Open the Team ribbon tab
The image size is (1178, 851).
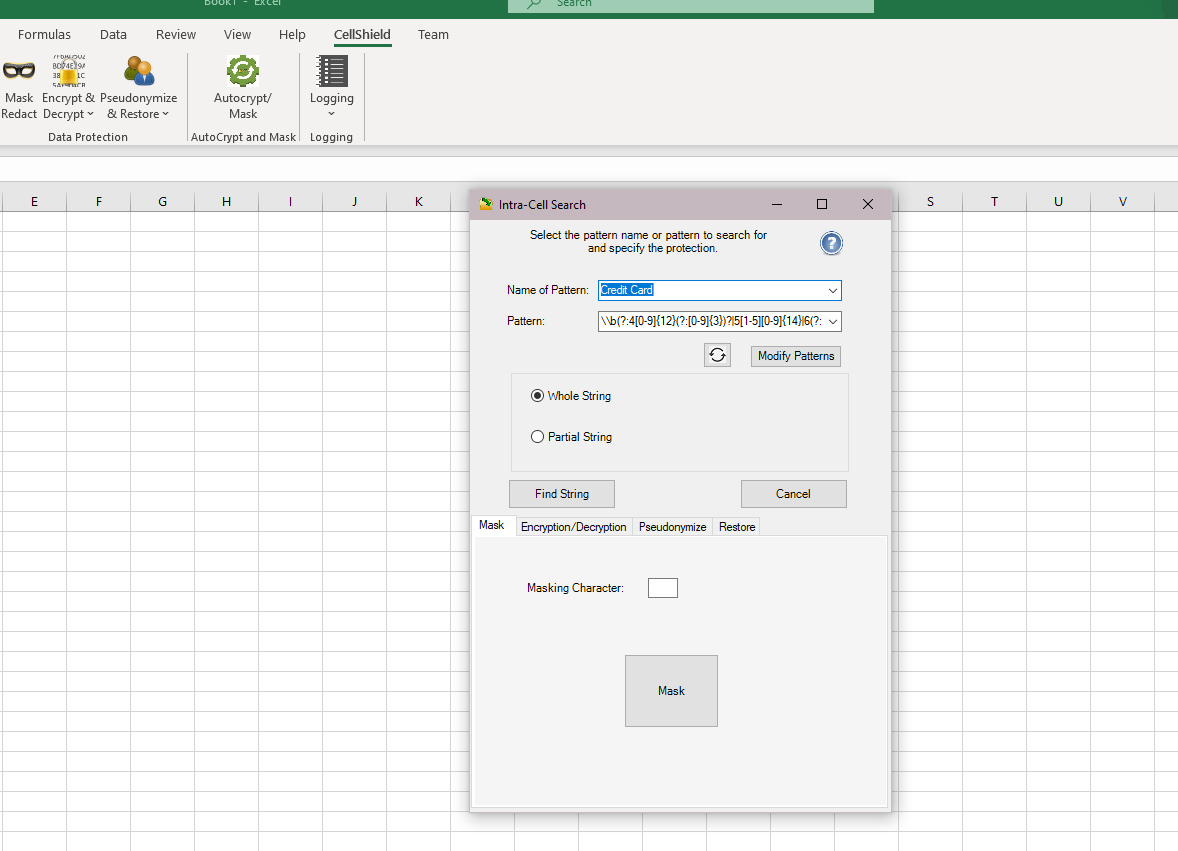[433, 35]
